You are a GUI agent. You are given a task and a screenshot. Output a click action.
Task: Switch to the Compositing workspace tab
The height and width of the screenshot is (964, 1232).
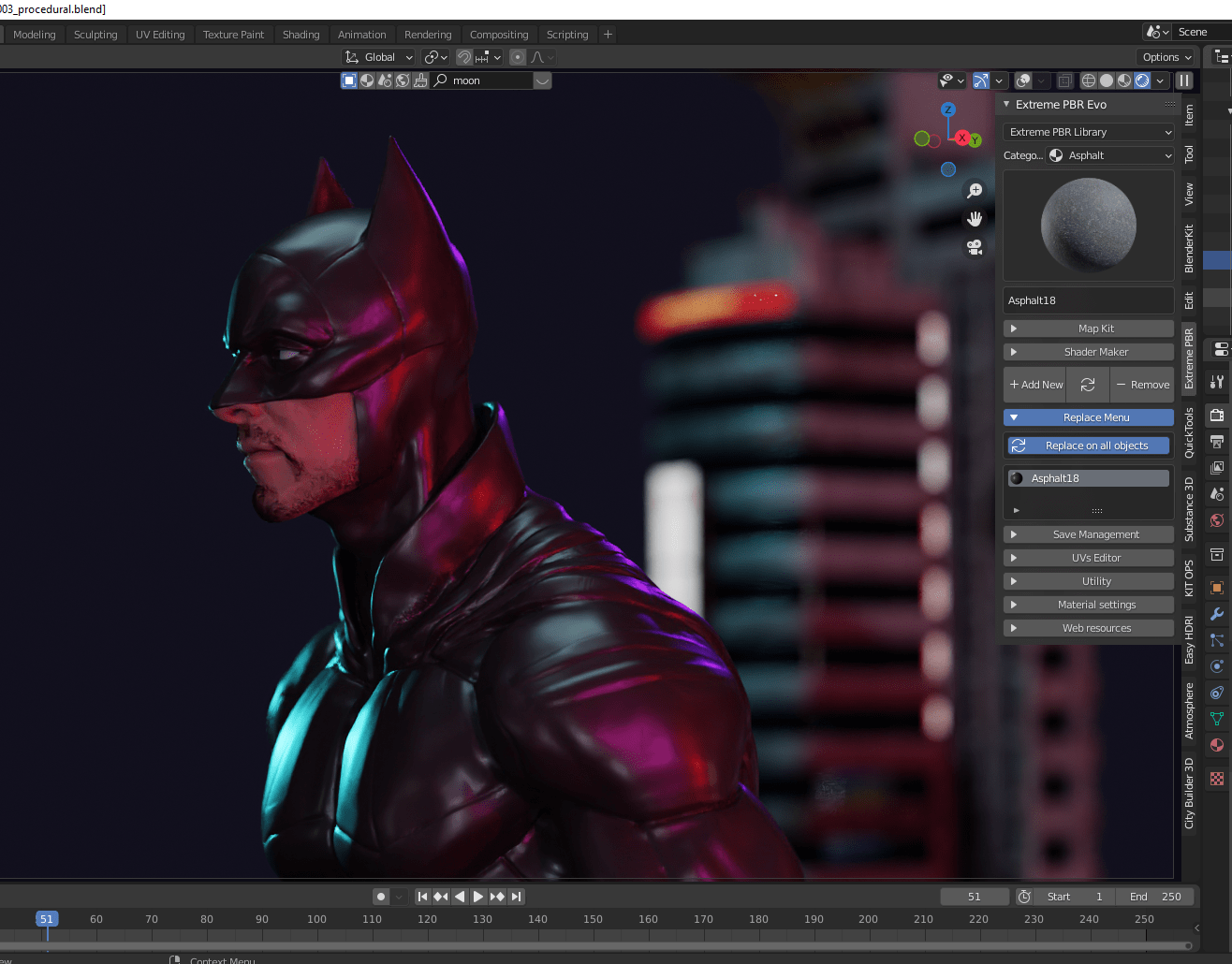click(499, 35)
